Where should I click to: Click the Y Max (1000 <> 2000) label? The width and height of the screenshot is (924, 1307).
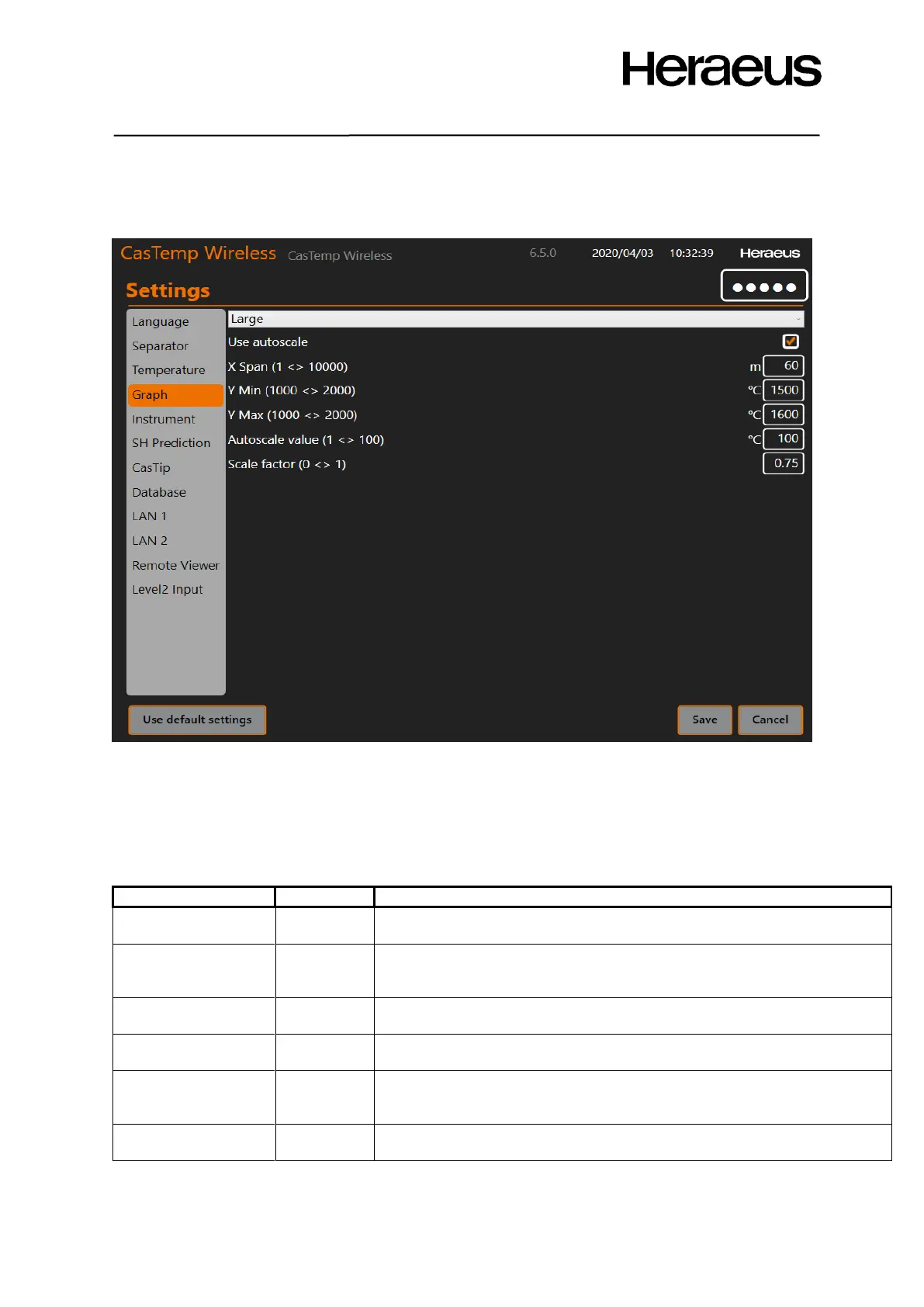292,415
